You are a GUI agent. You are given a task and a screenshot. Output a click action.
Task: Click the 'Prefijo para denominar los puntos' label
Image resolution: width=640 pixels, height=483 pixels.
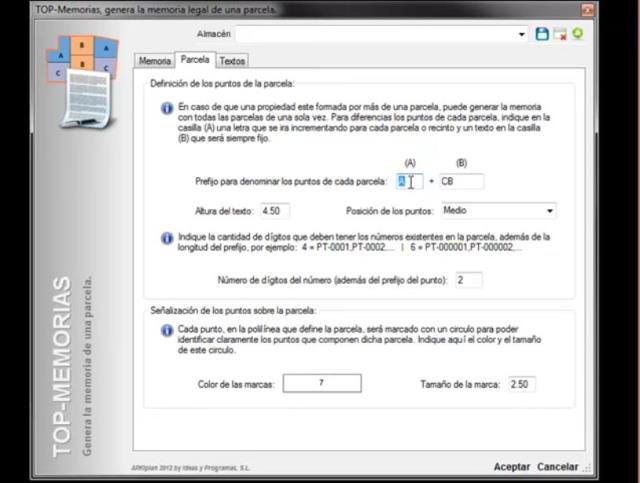[x=291, y=181]
